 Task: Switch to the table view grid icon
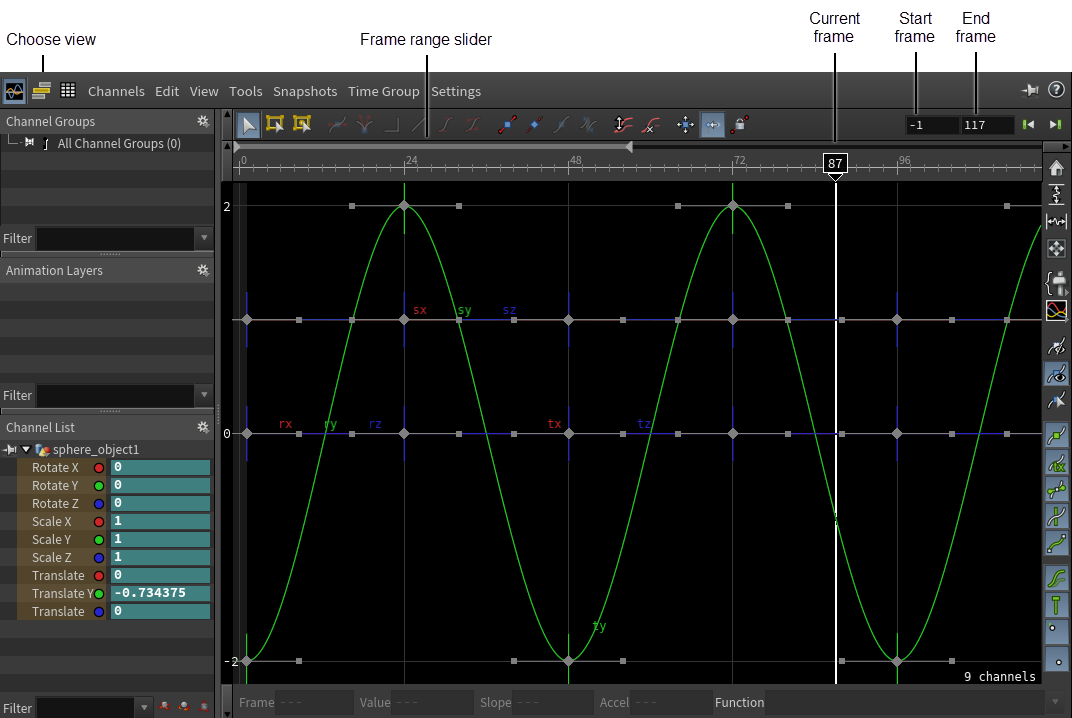68,91
